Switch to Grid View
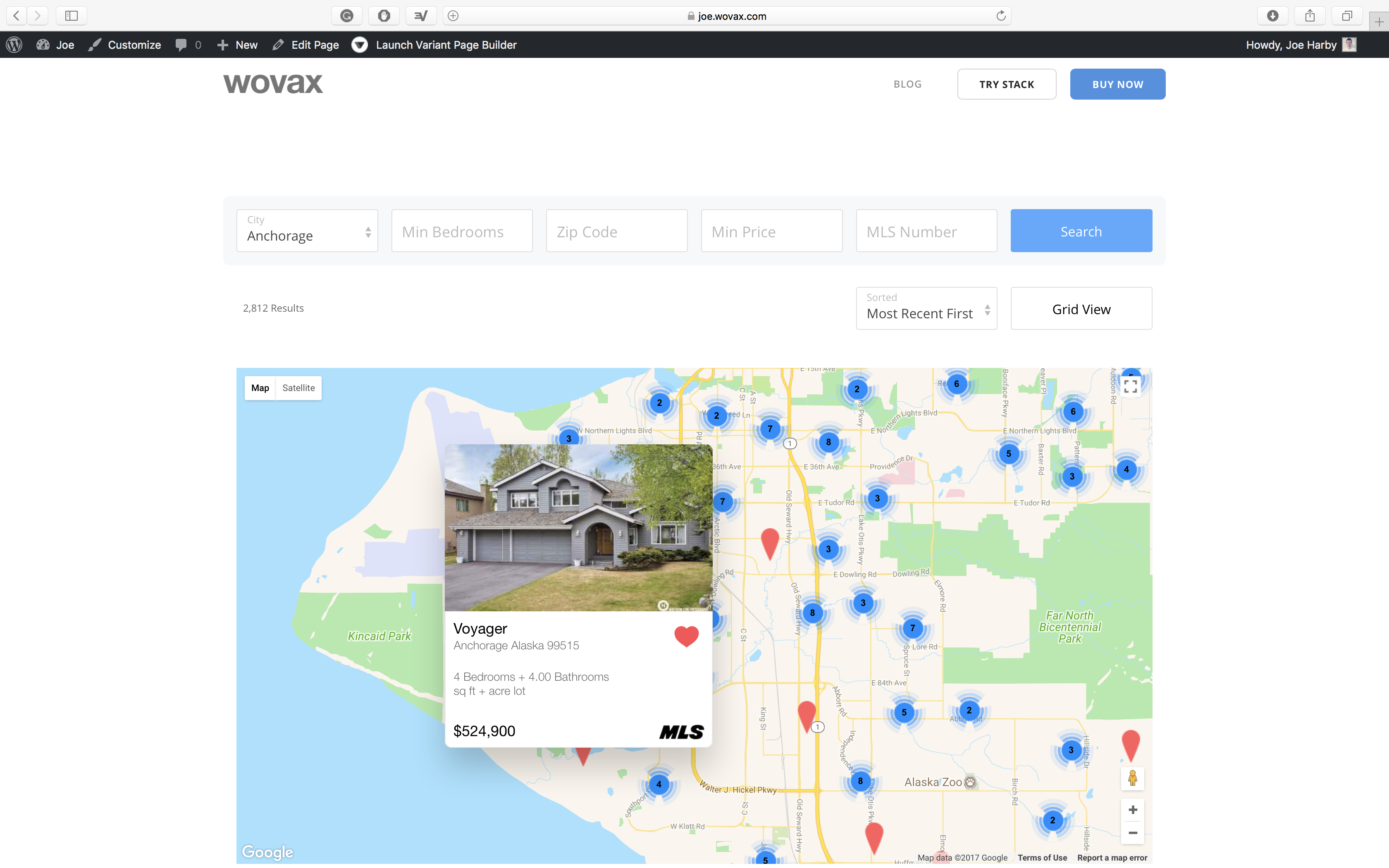Viewport: 1389px width, 868px height. click(x=1081, y=309)
